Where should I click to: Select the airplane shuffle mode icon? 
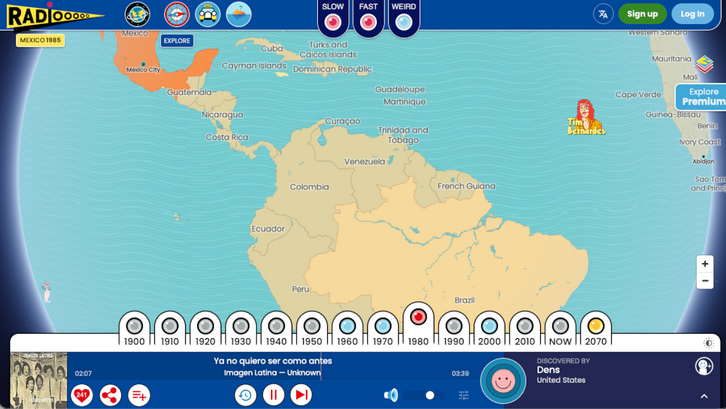176,14
